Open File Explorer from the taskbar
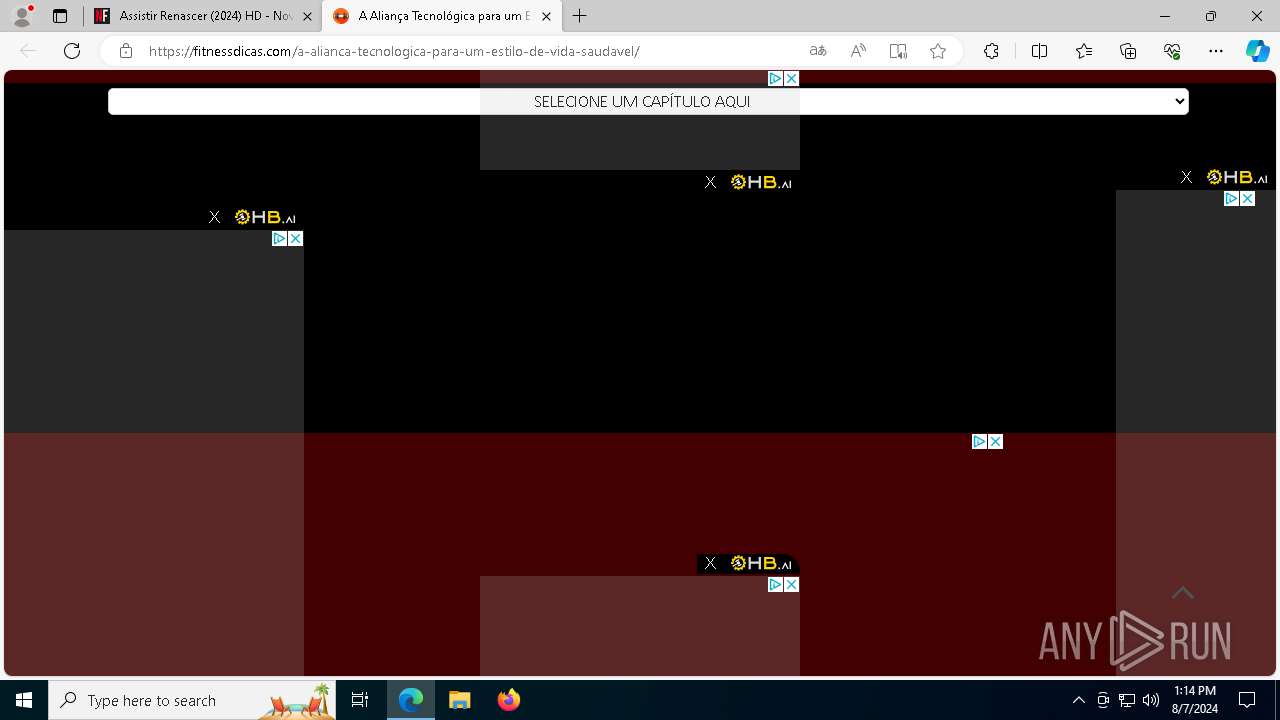 pos(459,700)
